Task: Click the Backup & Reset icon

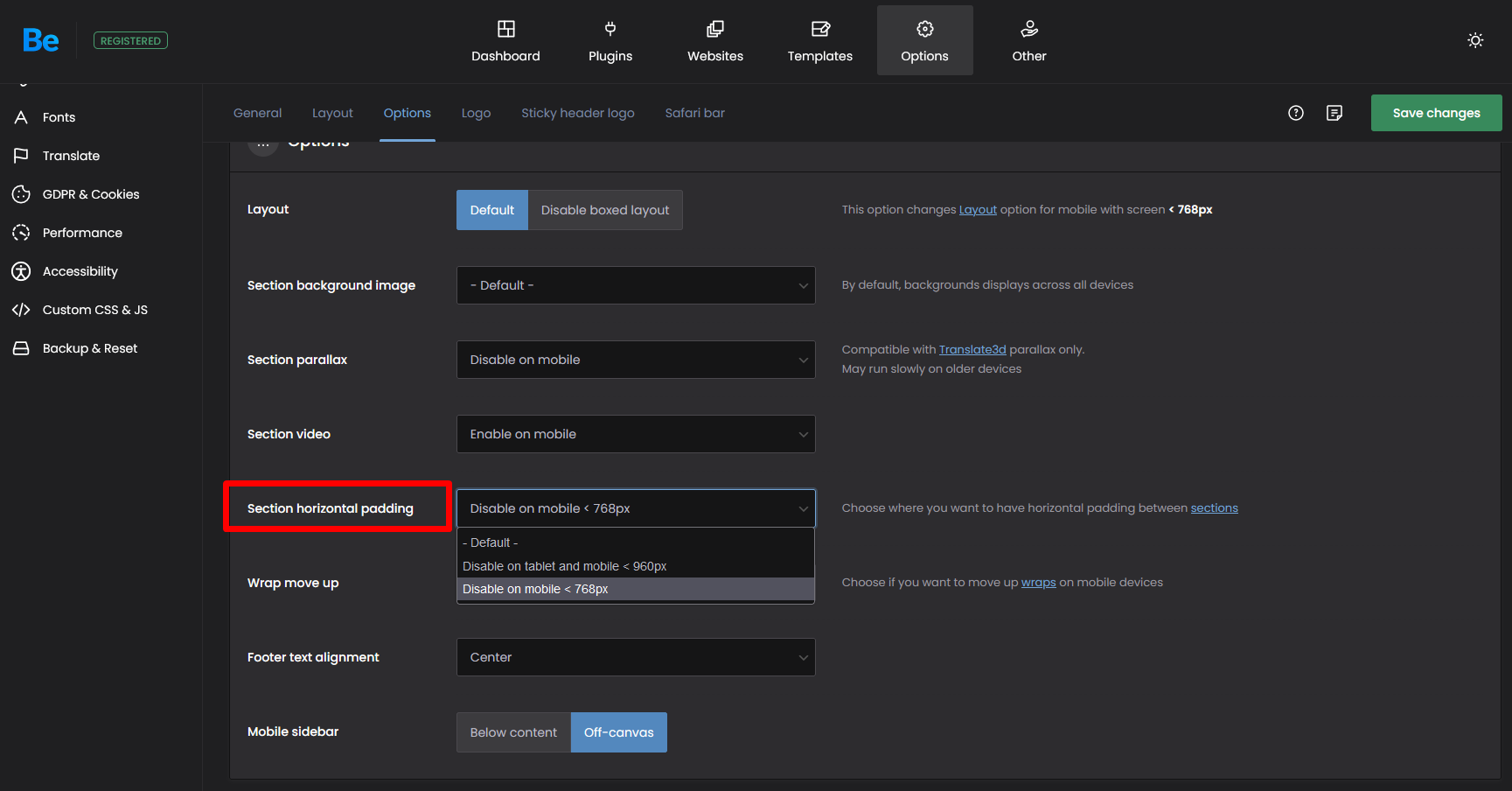Action: pyautogui.click(x=21, y=348)
